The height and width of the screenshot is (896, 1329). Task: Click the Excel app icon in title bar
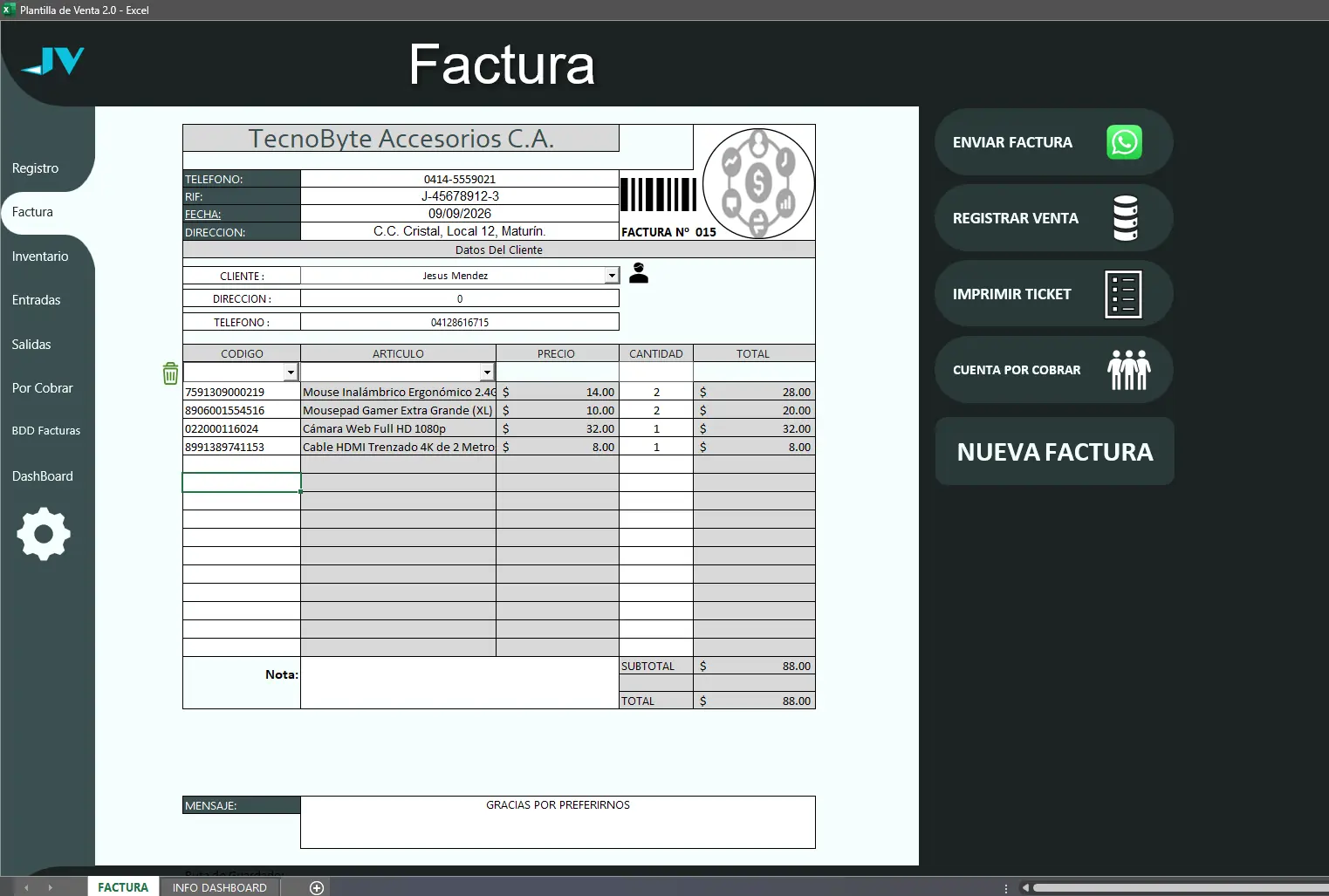(x=10, y=10)
